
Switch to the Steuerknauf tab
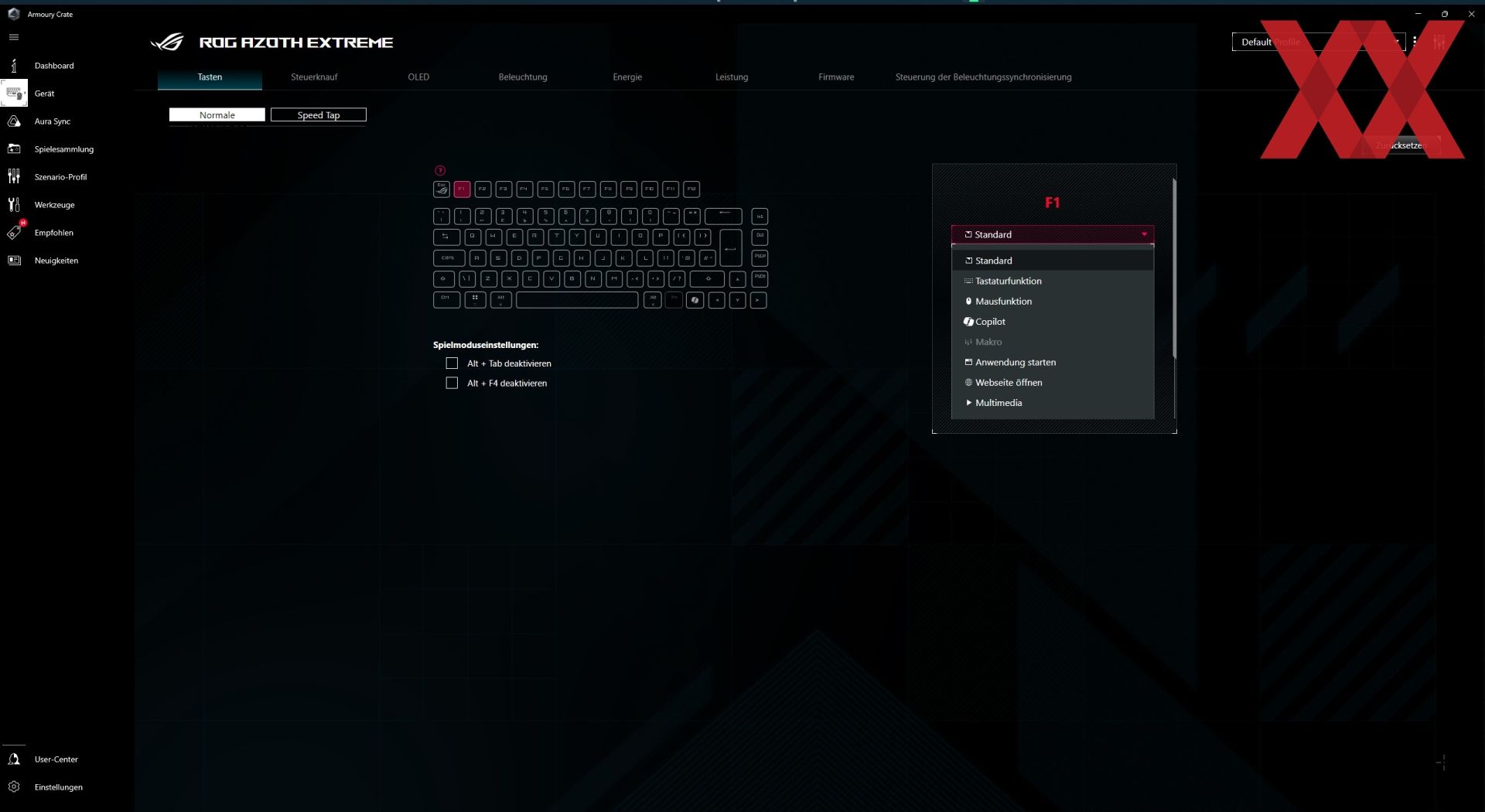(314, 77)
